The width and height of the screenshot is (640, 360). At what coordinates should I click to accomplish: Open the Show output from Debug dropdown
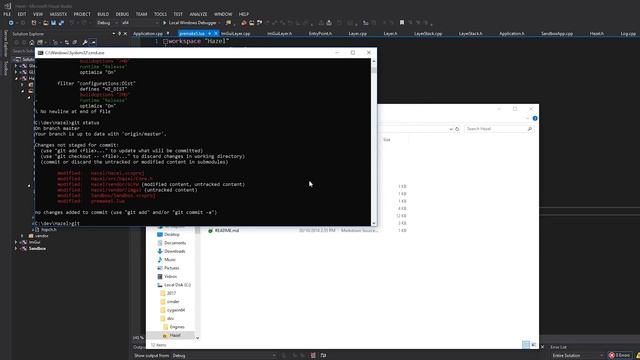click(224, 356)
